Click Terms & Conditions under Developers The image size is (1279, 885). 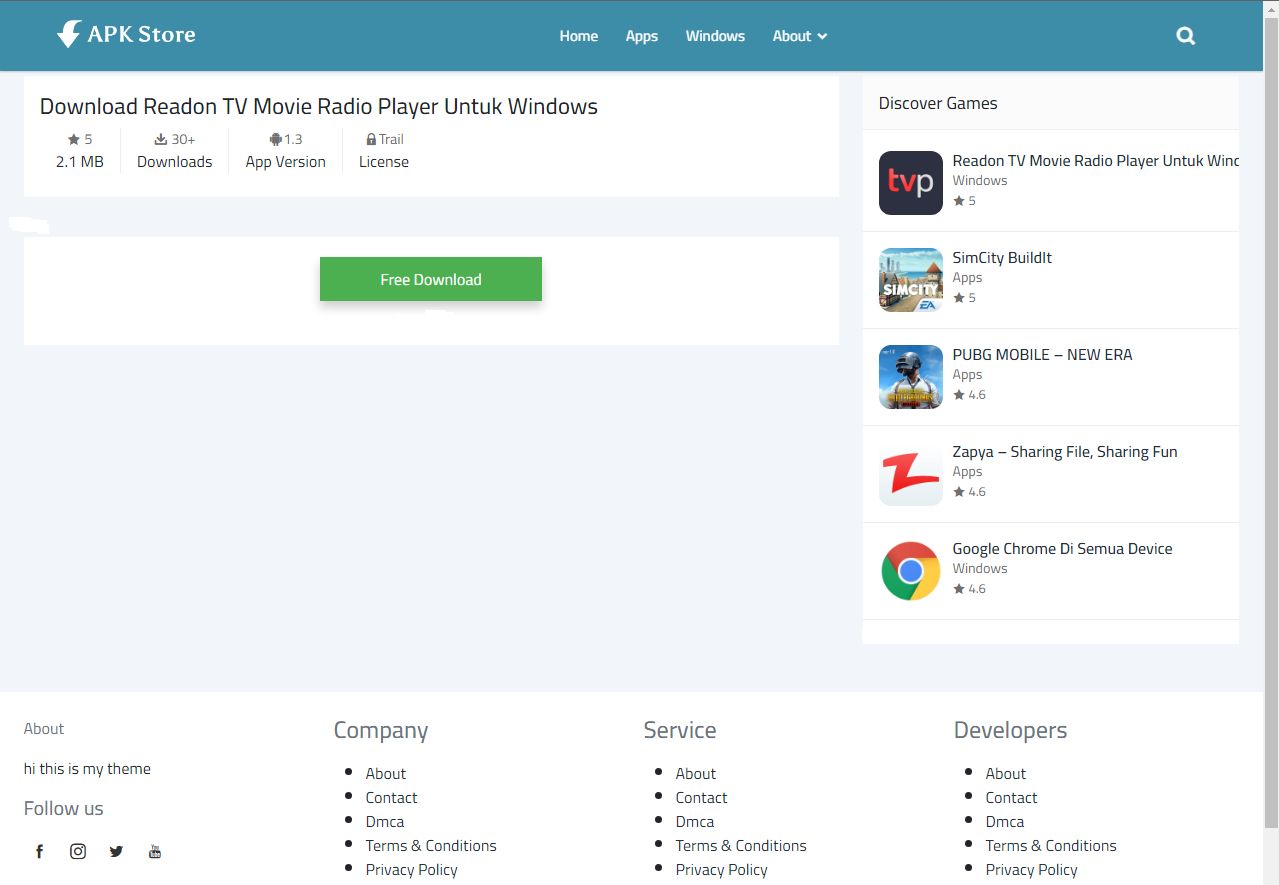coord(1051,846)
